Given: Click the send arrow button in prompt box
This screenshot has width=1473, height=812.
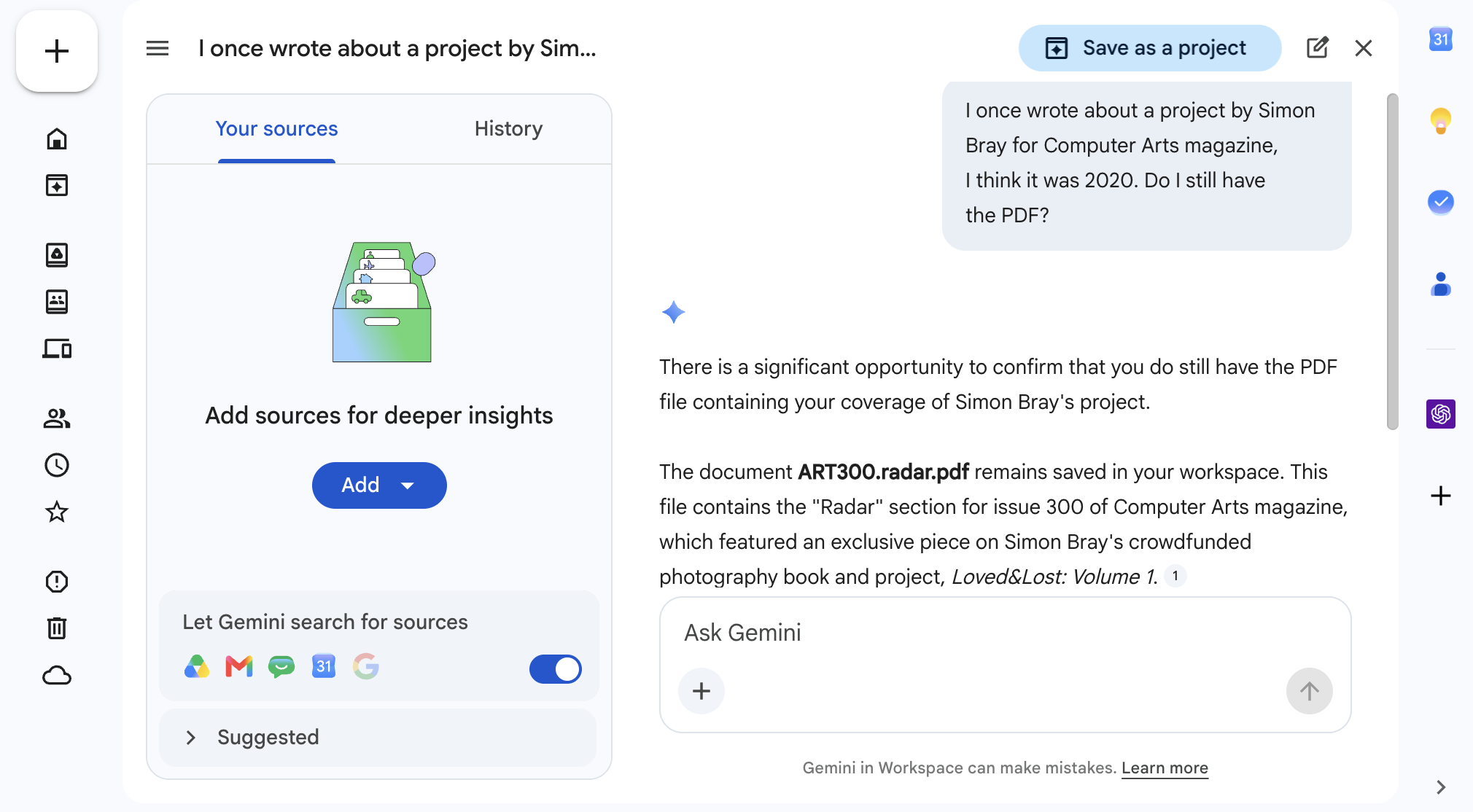Looking at the screenshot, I should point(1310,691).
